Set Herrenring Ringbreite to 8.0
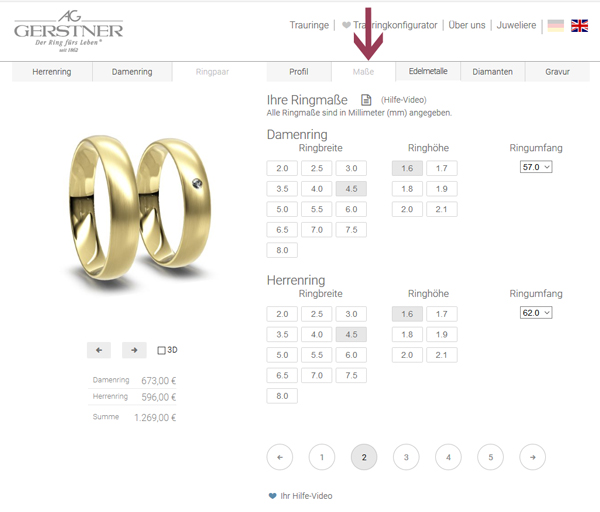The width and height of the screenshot is (600, 512). tap(282, 396)
